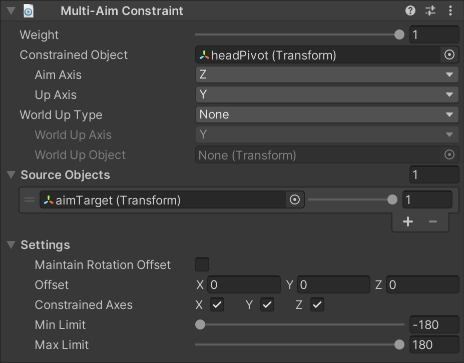Click the Source Objects count field

pos(434,175)
